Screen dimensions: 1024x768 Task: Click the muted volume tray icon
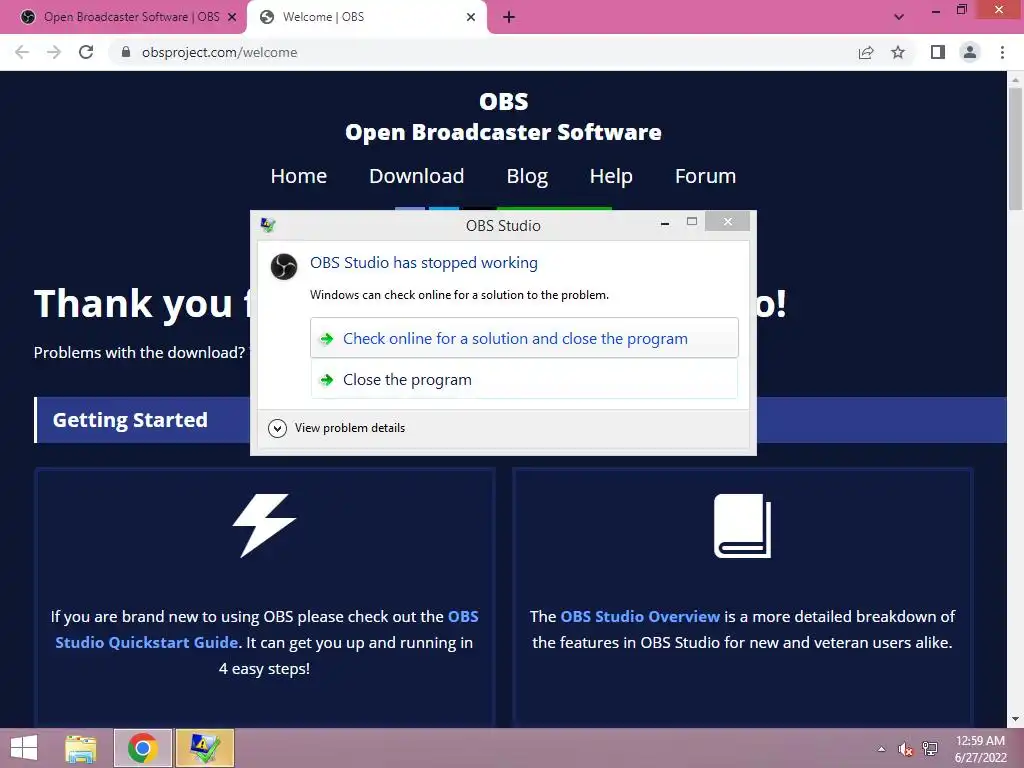pos(905,749)
